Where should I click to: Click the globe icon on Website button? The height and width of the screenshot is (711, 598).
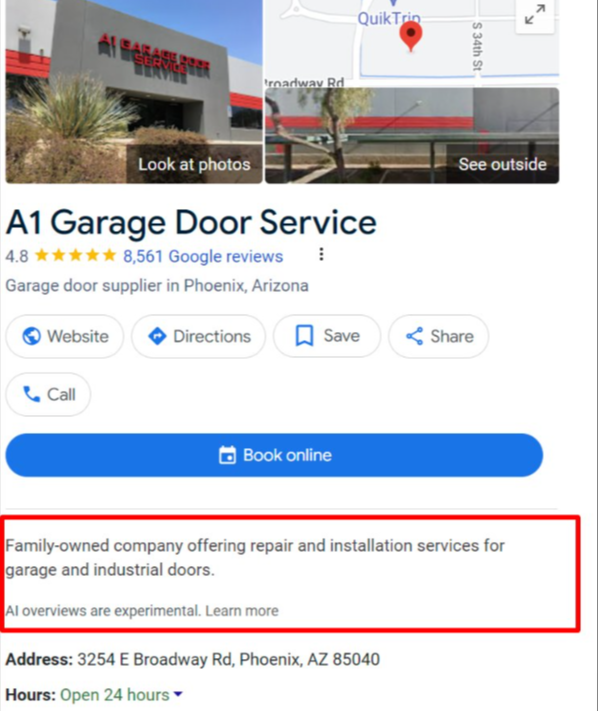point(31,336)
